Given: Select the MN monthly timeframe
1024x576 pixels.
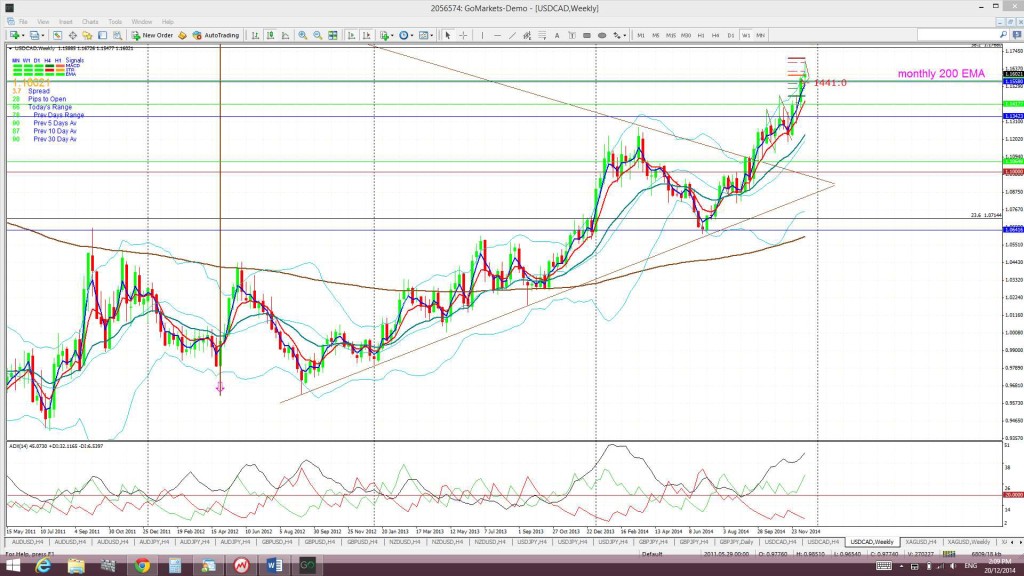Looking at the screenshot, I should point(761,35).
